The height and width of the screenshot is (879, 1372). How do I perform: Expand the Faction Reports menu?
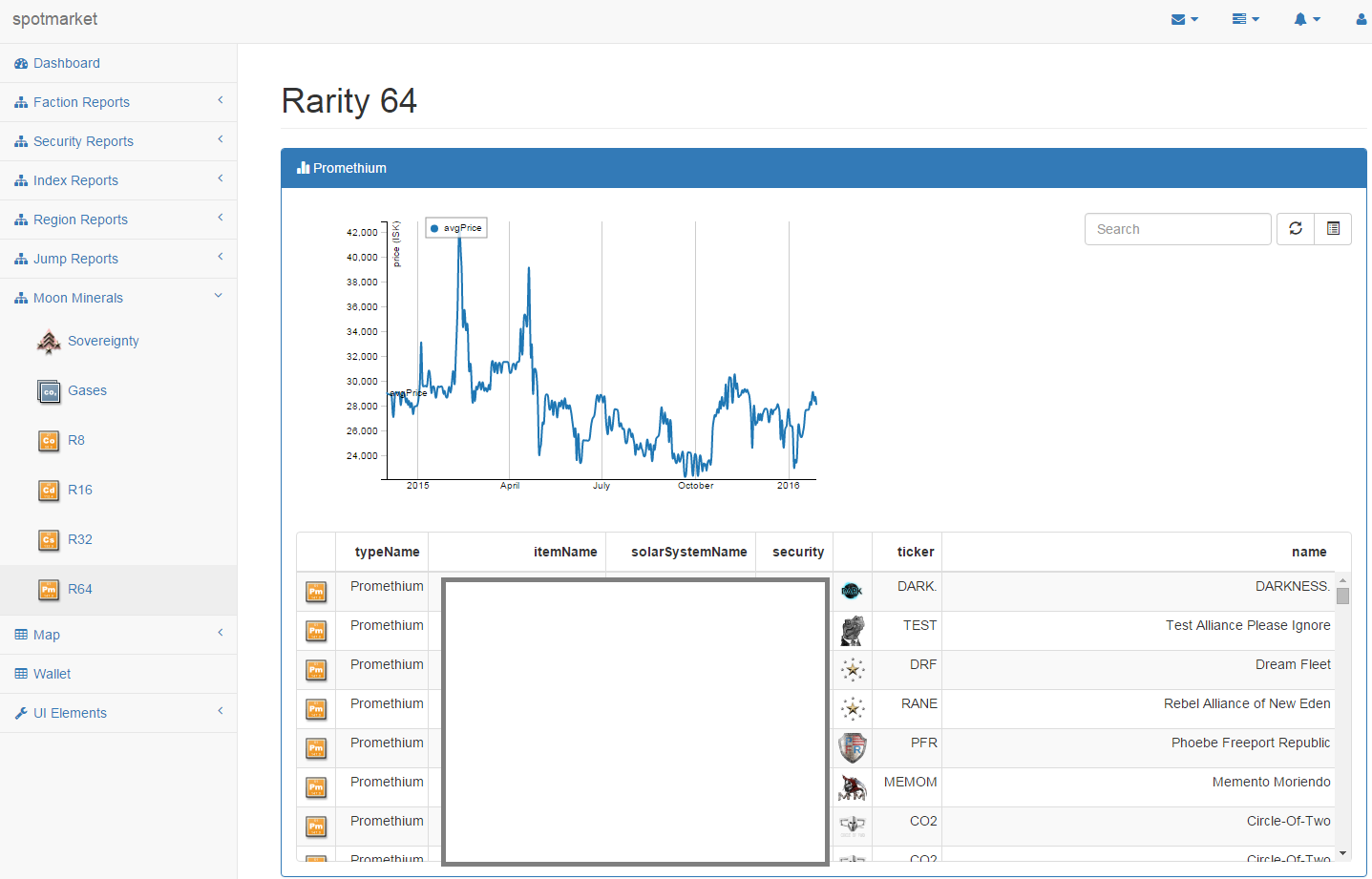81,102
